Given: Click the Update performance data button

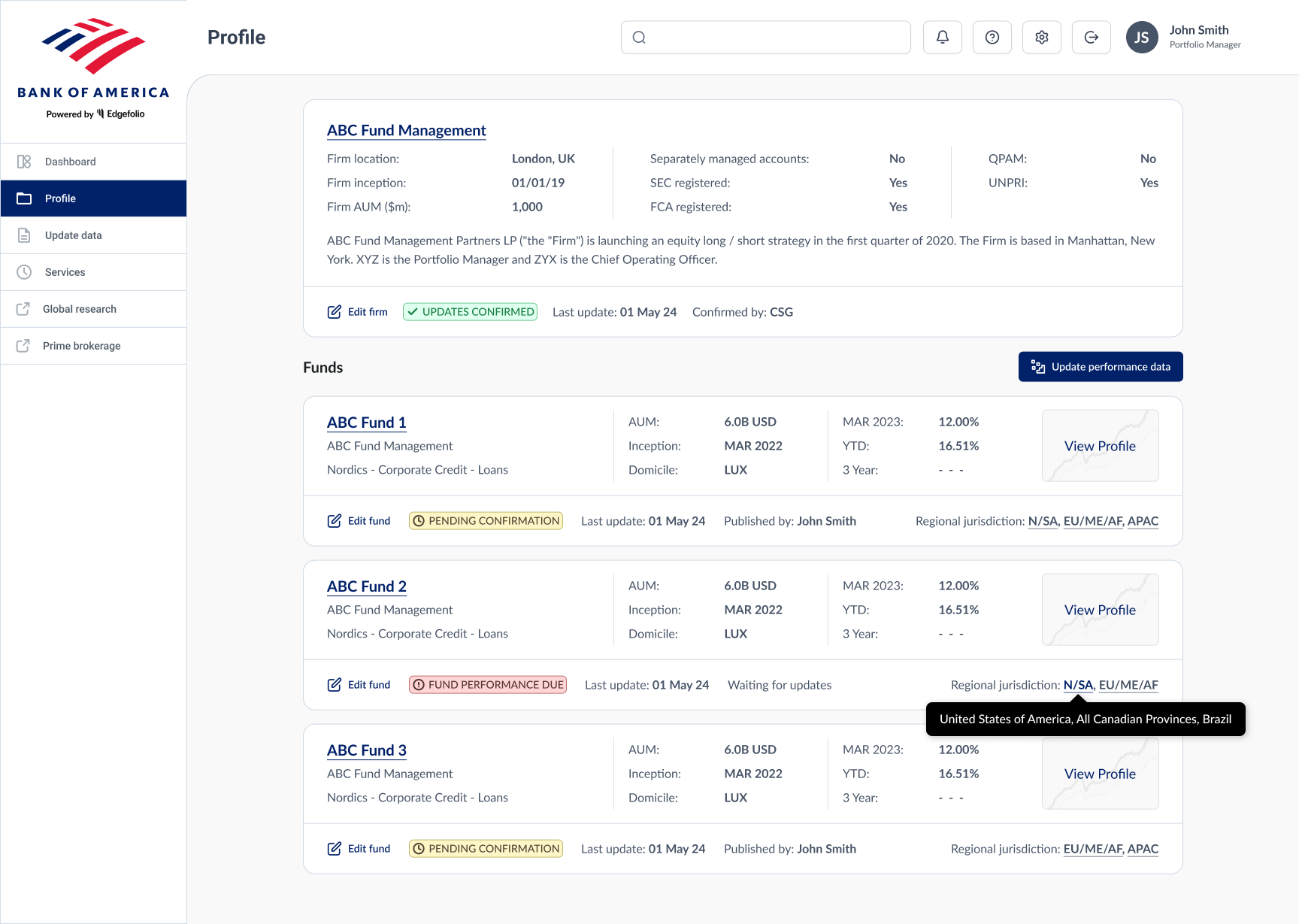Looking at the screenshot, I should click(1100, 366).
